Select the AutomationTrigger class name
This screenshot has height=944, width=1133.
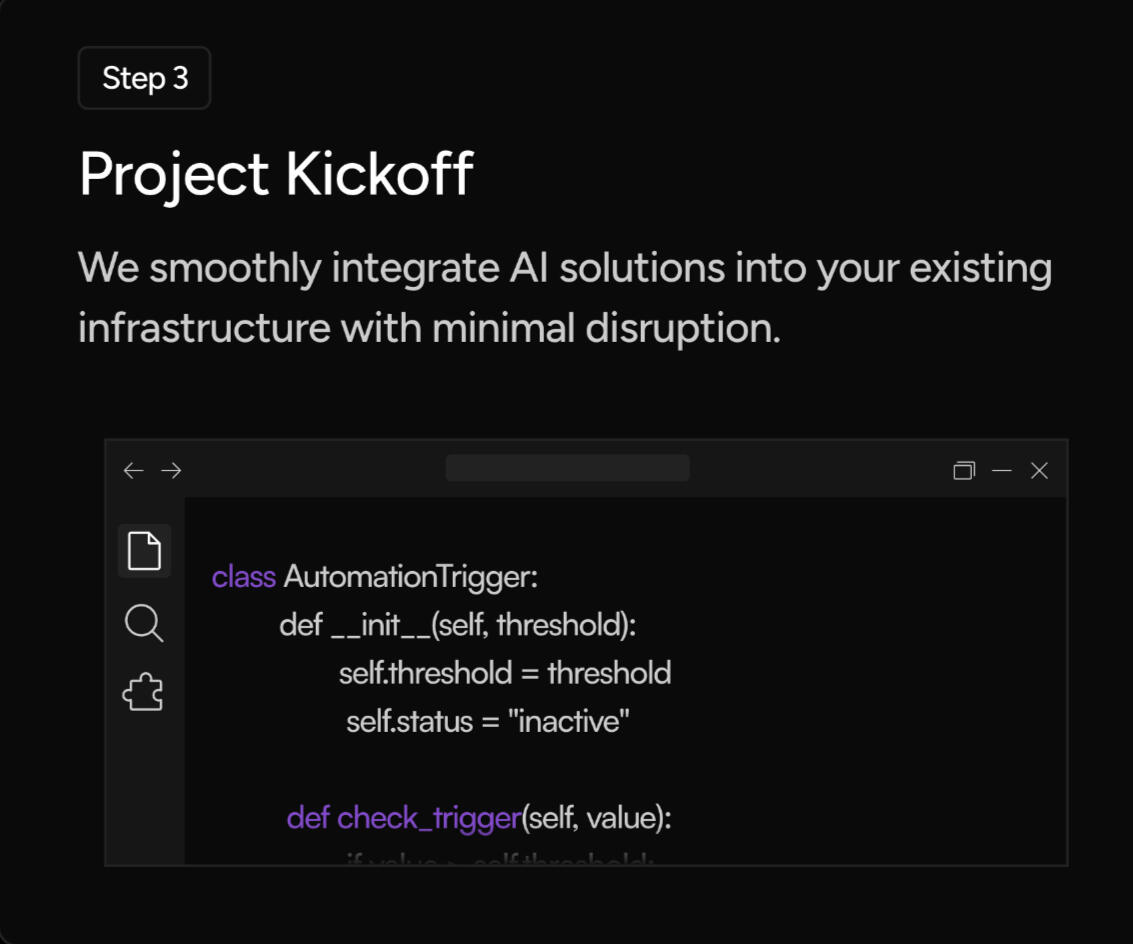click(x=411, y=577)
